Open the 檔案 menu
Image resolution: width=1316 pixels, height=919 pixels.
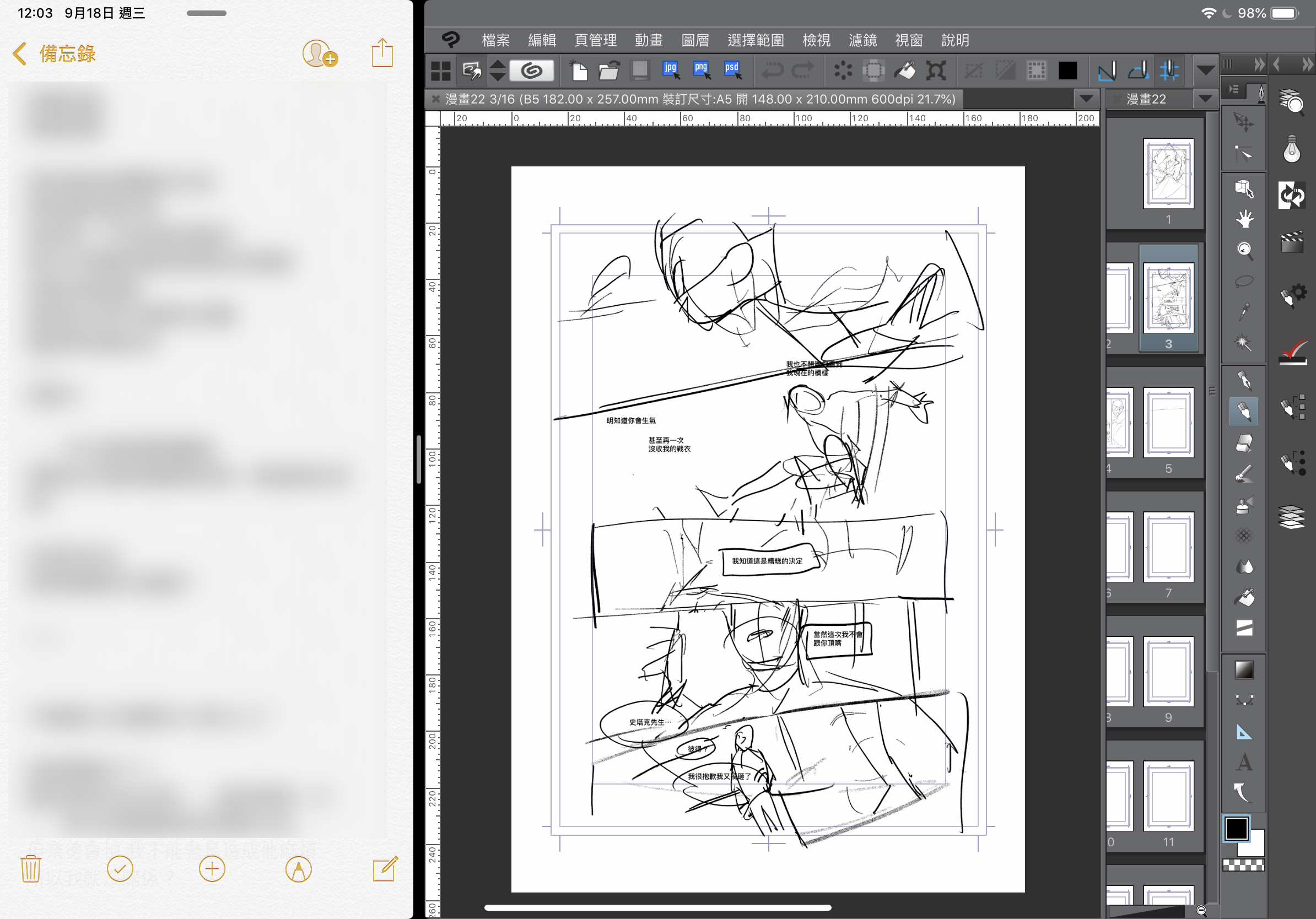coord(496,40)
